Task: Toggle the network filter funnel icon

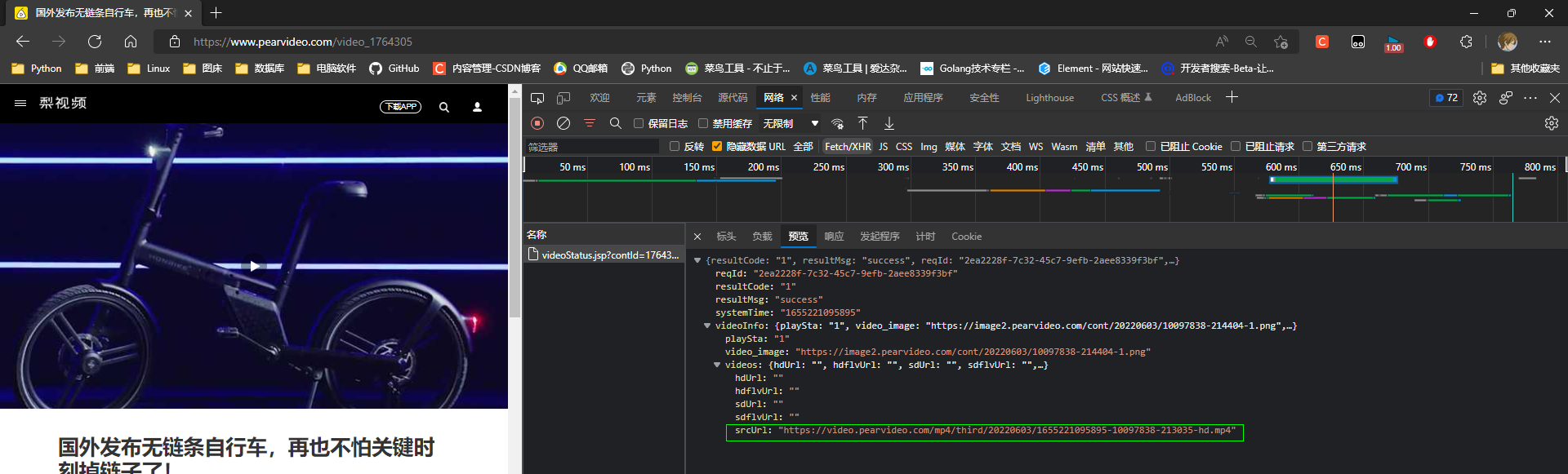Action: click(590, 123)
